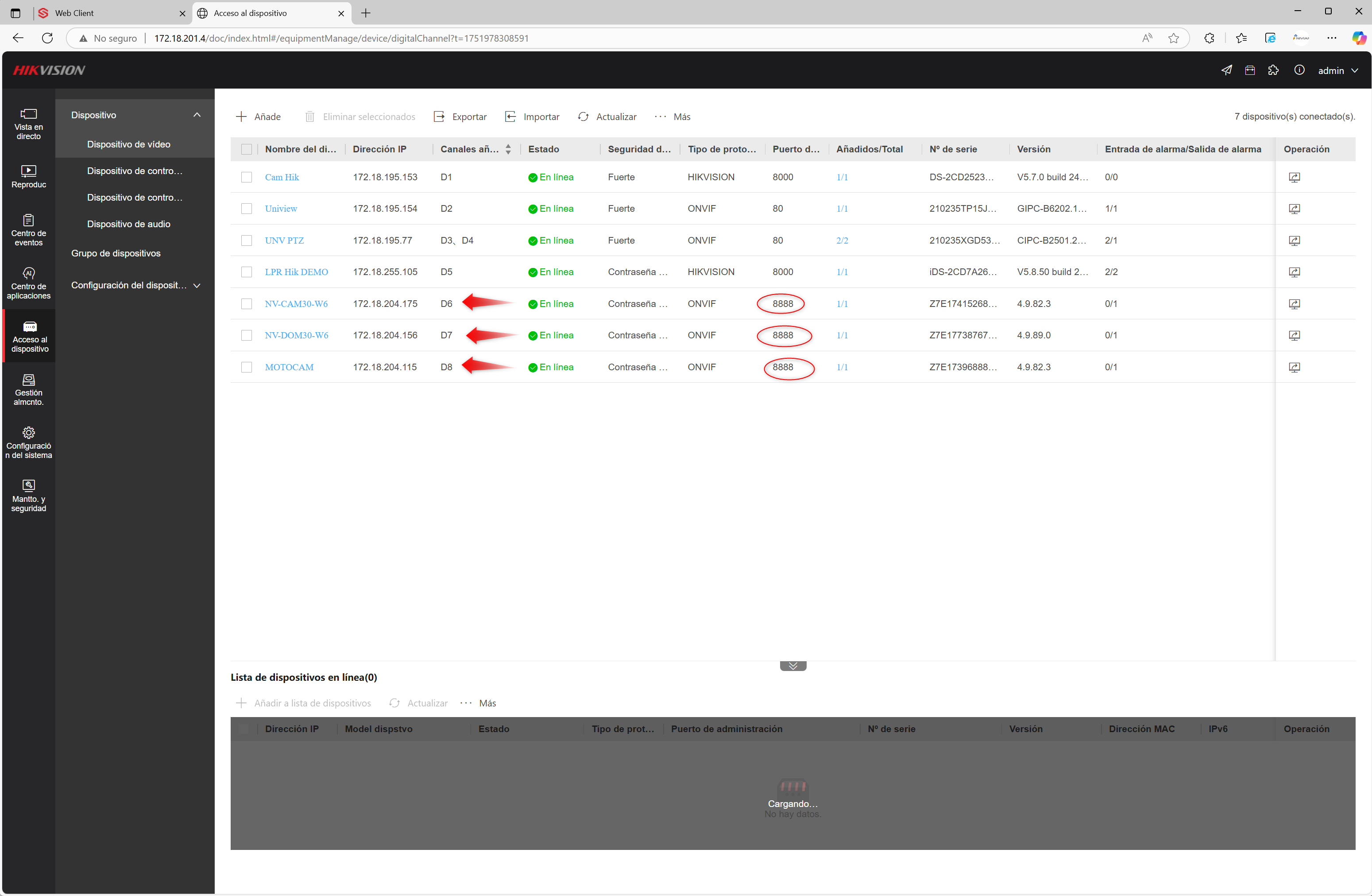This screenshot has height=896, width=1372.
Task: Open lower Más options in online list
Action: 478,703
